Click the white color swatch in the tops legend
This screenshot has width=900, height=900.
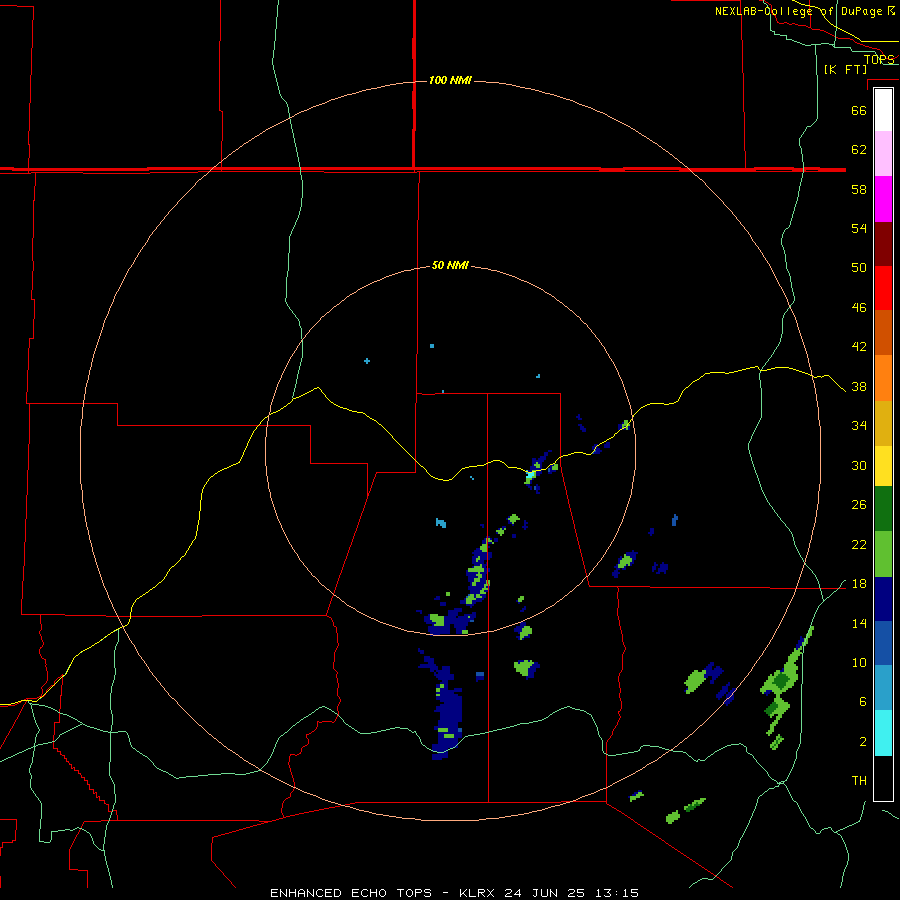[x=883, y=110]
